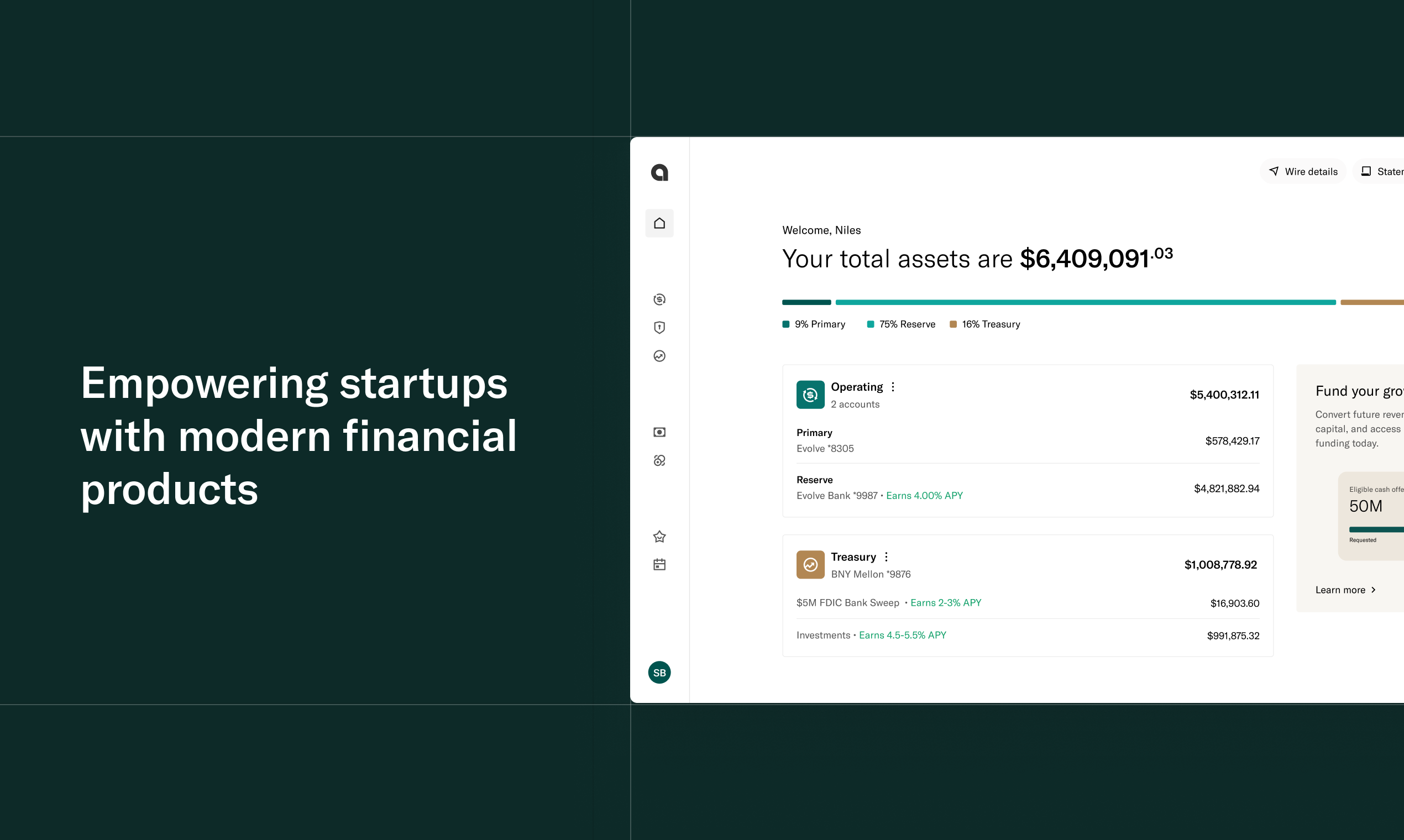Screen dimensions: 1404x840
Task: Toggle the 16% Treasury legend item
Action: click(984, 324)
